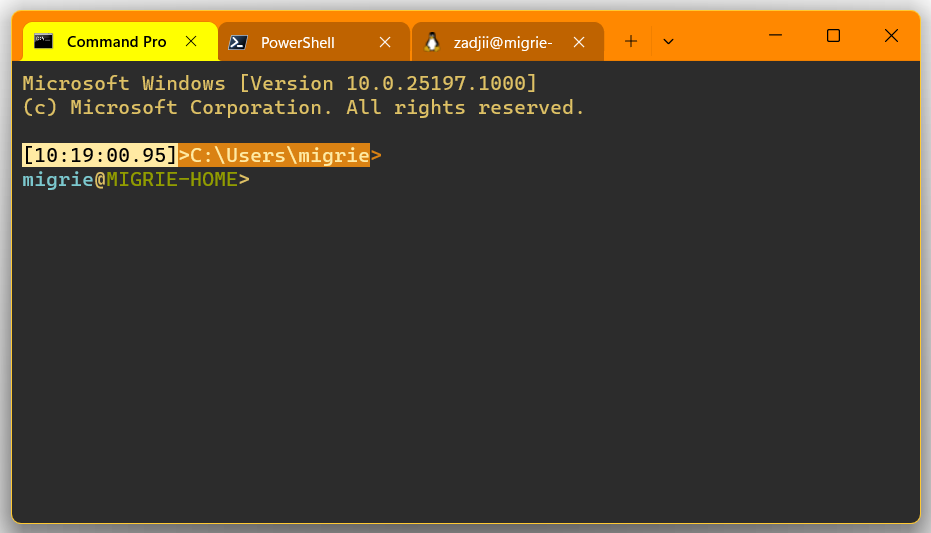Click the Microsoft Corporation copyright line
The image size is (931, 533).
pyautogui.click(x=303, y=107)
